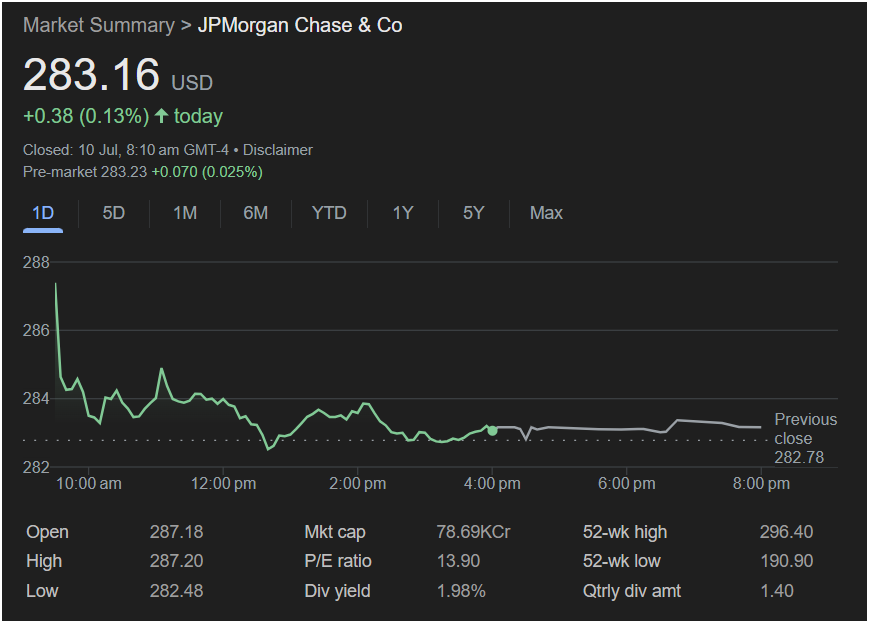This screenshot has height=623, width=869.
Task: Select the market cap value 78.69KCr
Action: point(473,532)
